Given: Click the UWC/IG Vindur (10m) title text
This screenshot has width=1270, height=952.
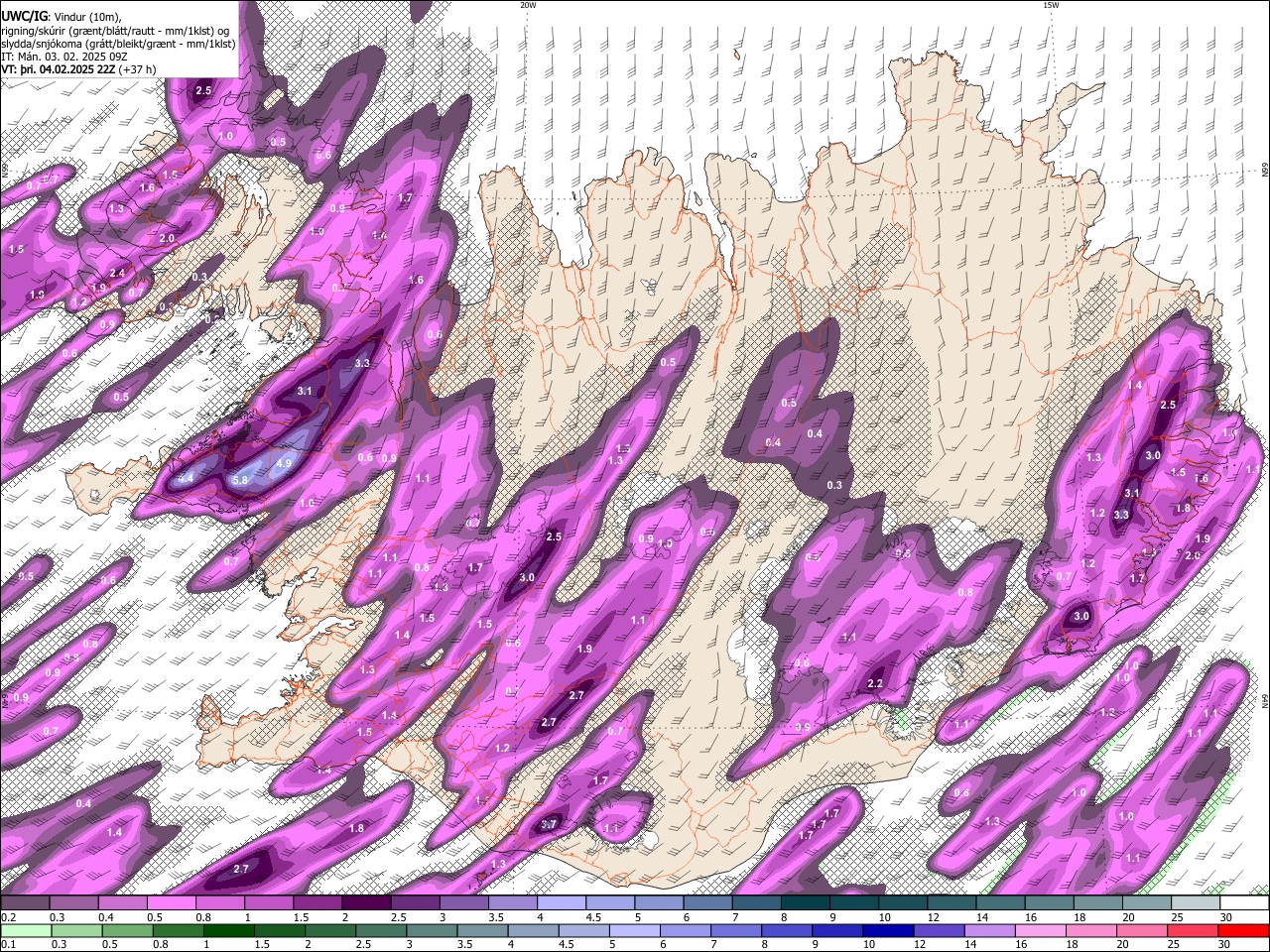Looking at the screenshot, I should (x=61, y=17).
